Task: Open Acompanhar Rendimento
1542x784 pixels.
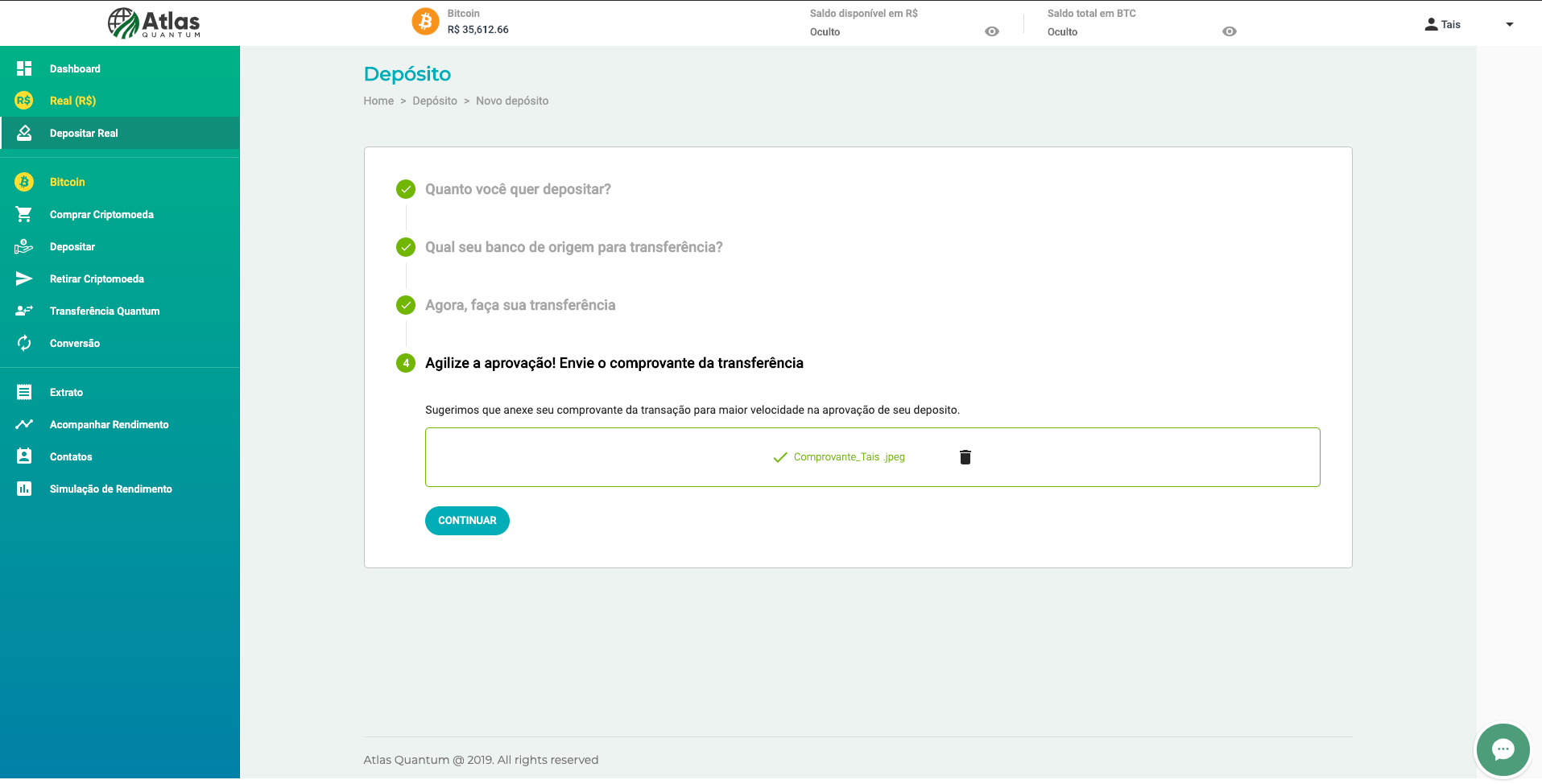Action: click(110, 424)
